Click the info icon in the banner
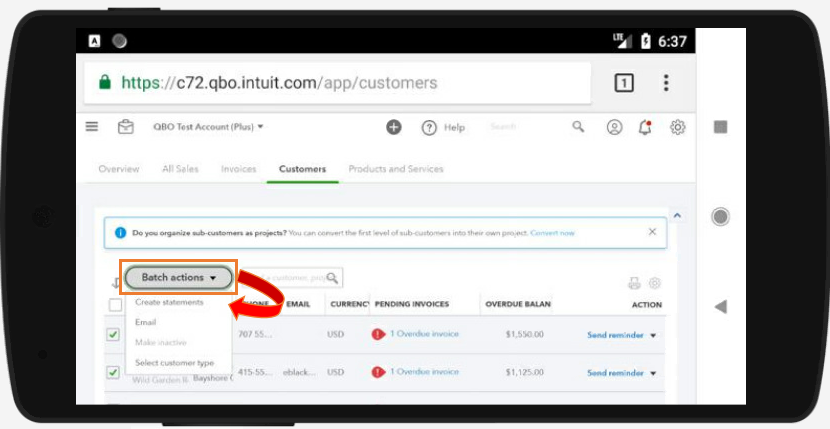The image size is (830, 429). click(121, 233)
